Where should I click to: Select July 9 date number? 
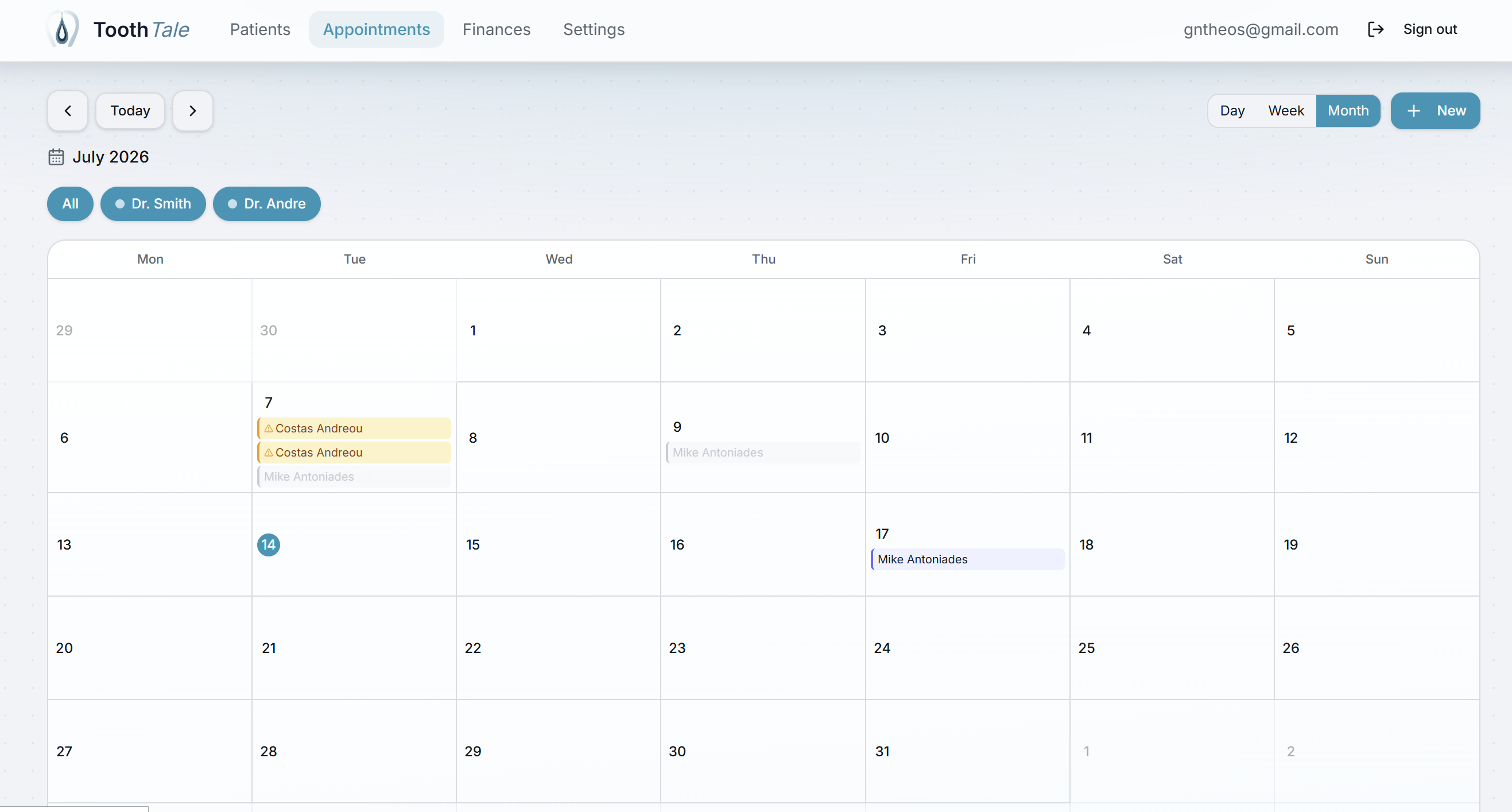(677, 427)
